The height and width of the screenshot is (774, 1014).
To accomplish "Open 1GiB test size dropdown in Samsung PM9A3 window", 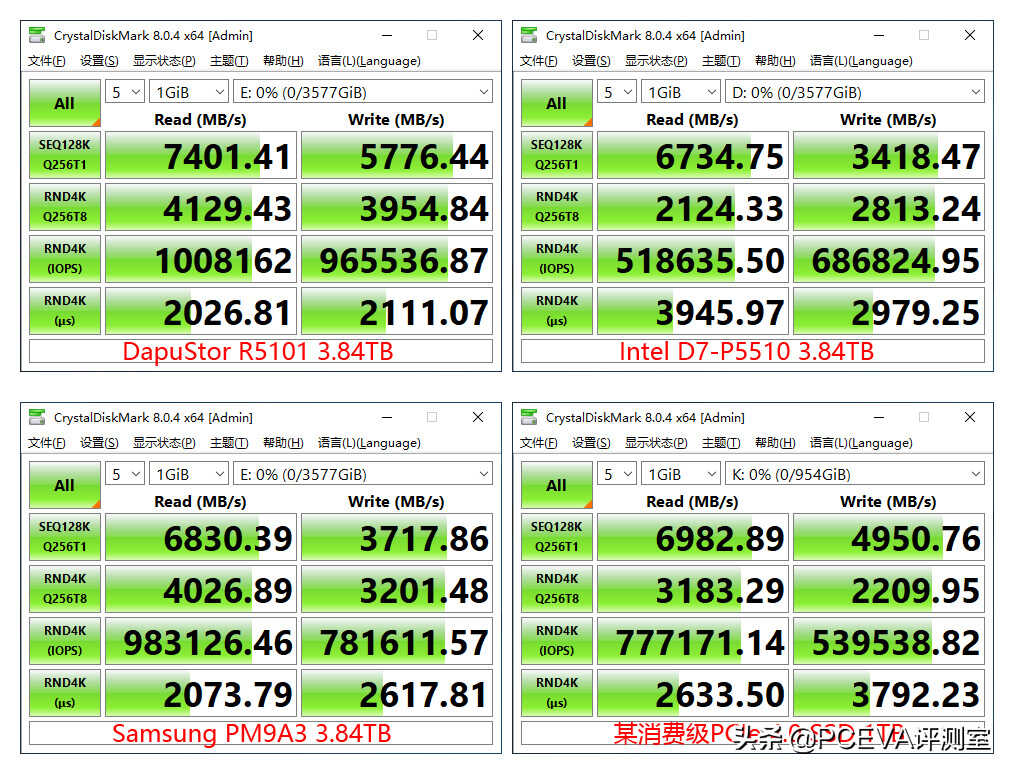I will pyautogui.click(x=189, y=474).
